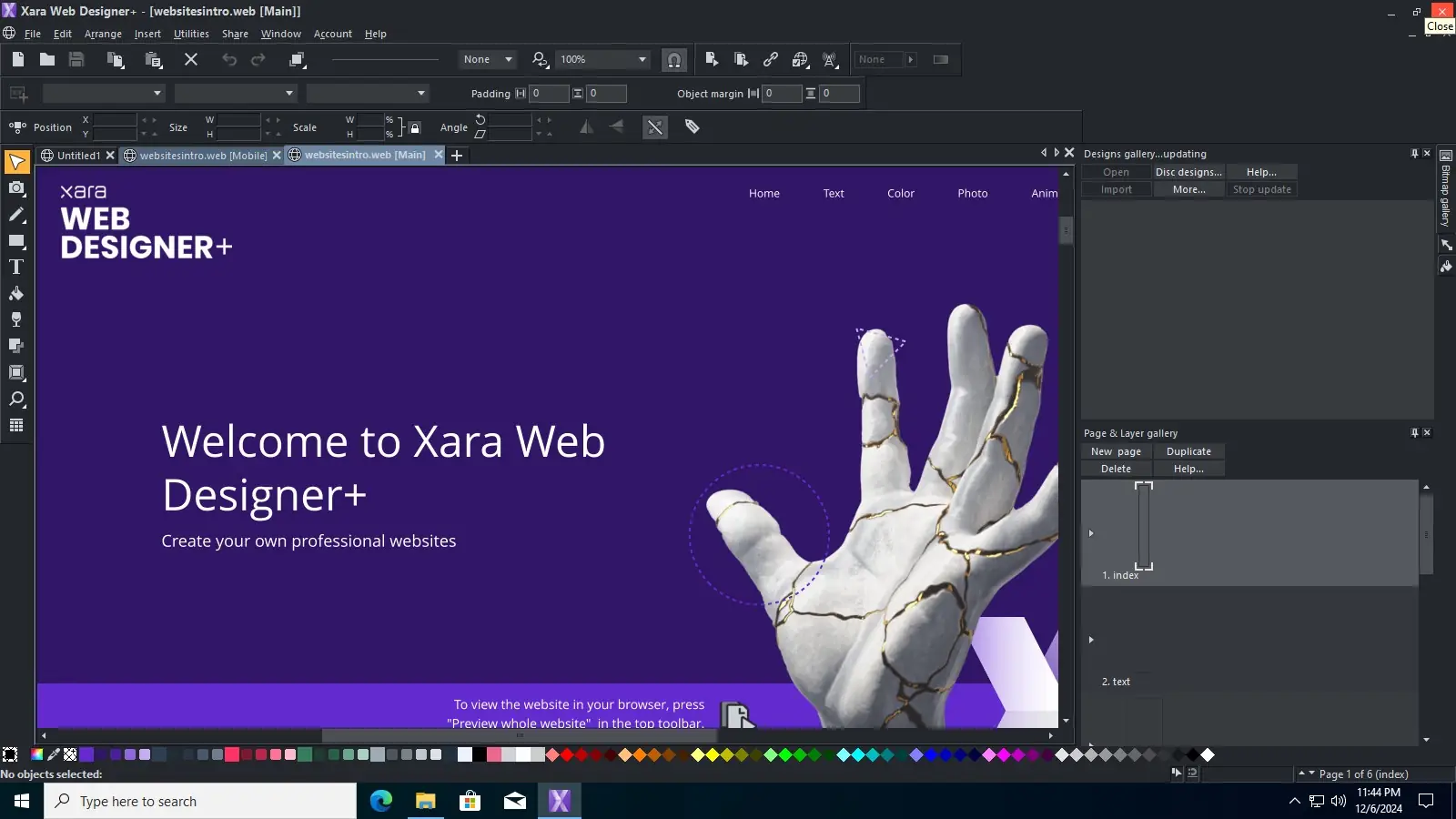Select the pink-red swatch on the color line
The height and width of the screenshot is (819, 1456).
(x=232, y=754)
